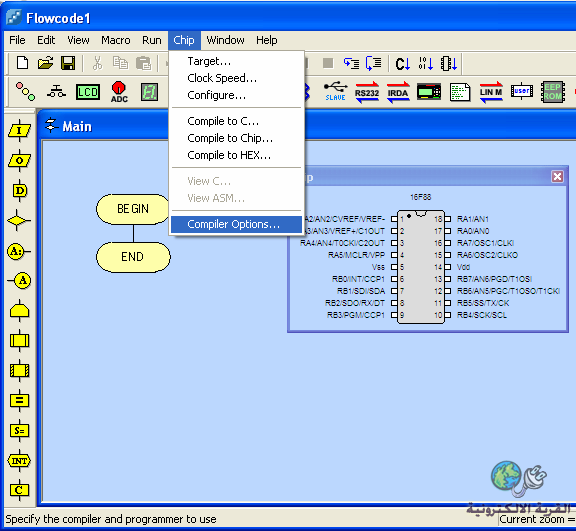Click the Compile to Chip toolbar icon

click(x=449, y=64)
